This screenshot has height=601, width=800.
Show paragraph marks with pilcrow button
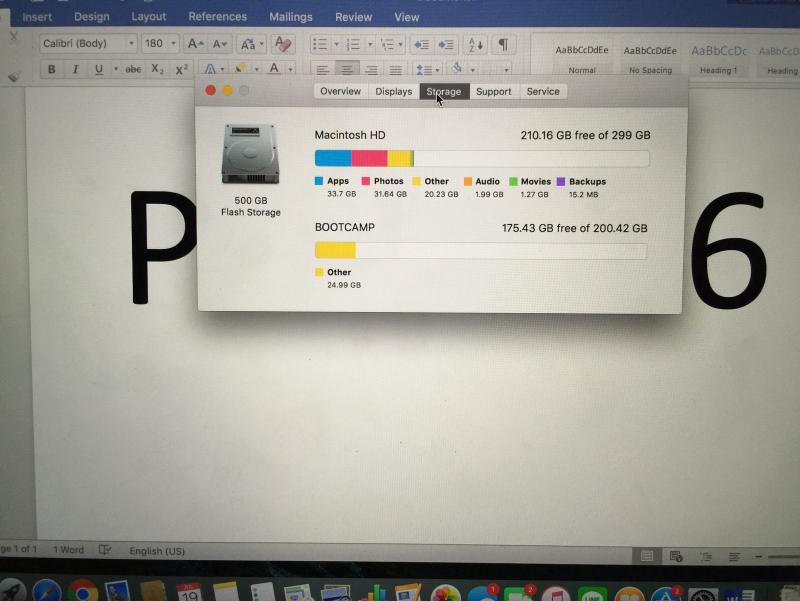(x=503, y=44)
